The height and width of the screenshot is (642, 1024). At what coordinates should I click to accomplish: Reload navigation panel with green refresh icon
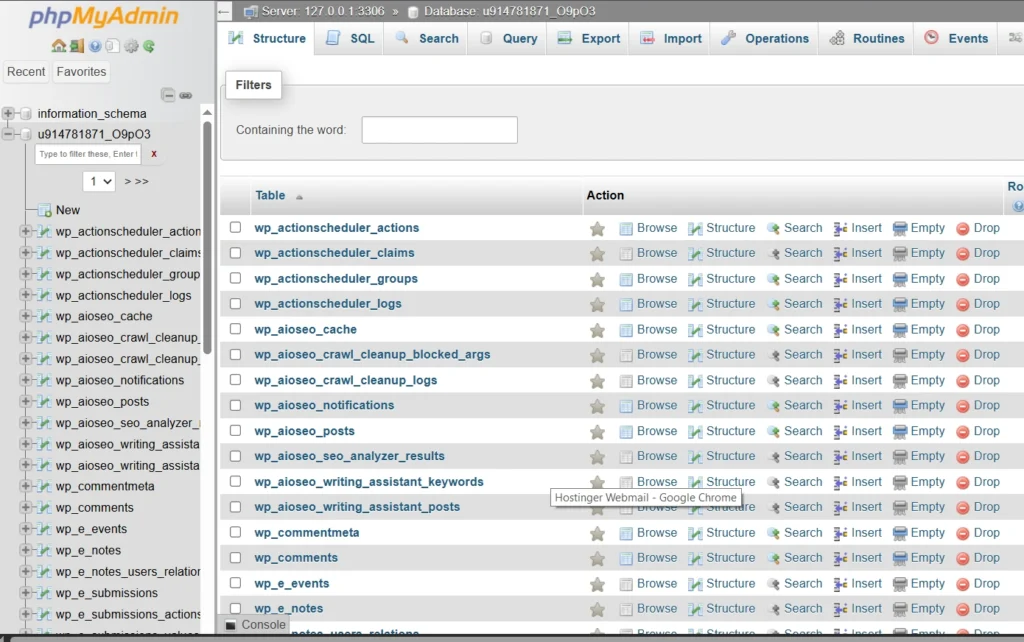(148, 46)
